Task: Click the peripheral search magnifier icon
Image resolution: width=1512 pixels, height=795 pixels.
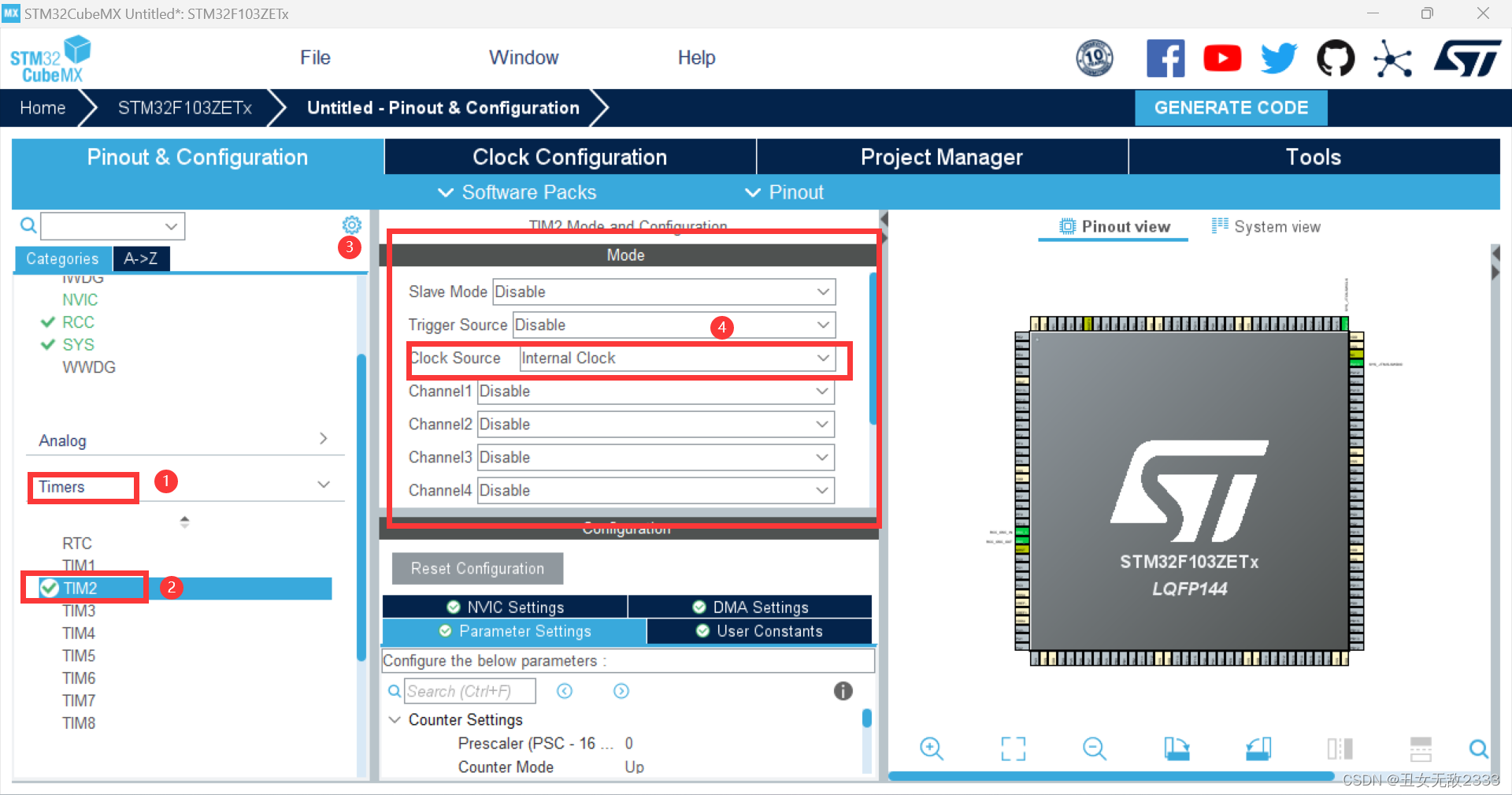Action: (x=28, y=226)
